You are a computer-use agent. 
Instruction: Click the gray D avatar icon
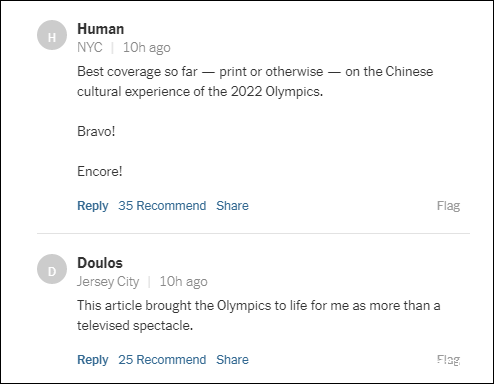(52, 269)
